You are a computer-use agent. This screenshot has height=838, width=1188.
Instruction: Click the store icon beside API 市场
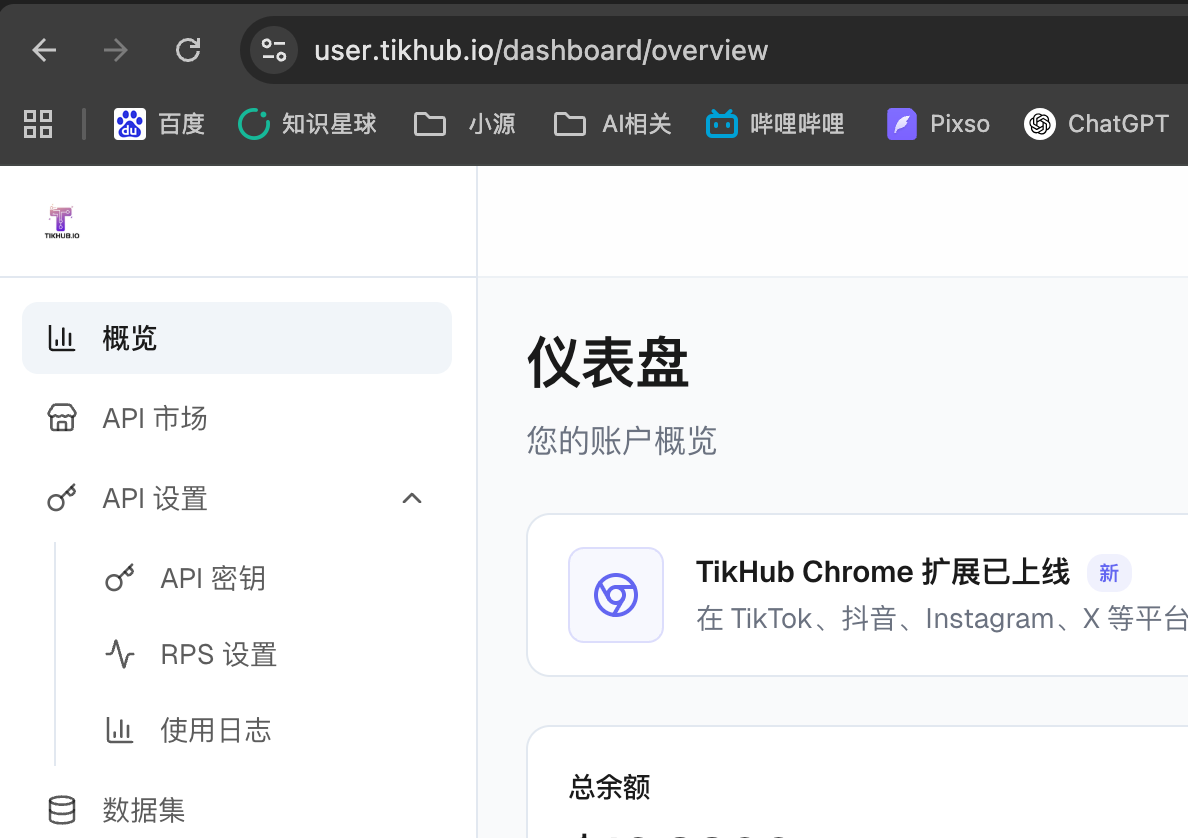point(61,418)
